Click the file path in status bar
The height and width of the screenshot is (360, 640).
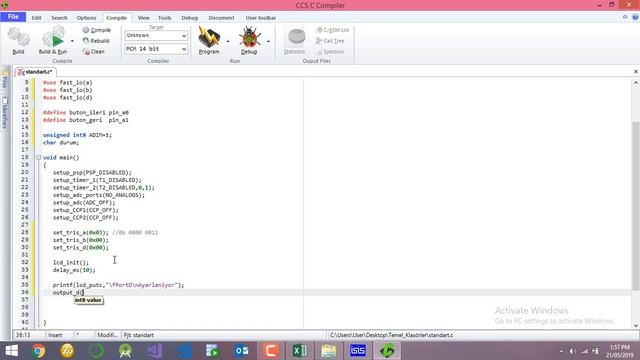pyautogui.click(x=392, y=335)
